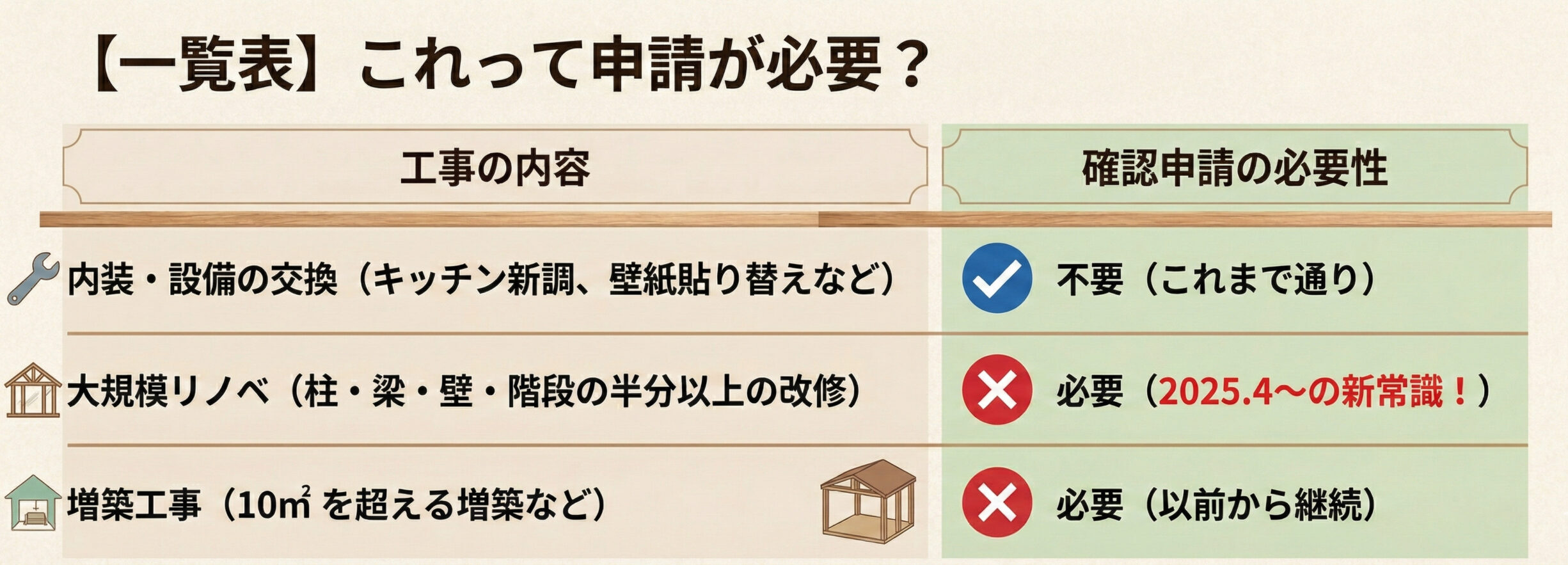Select the 確認申請の必要性 column header

pyautogui.click(x=1234, y=168)
